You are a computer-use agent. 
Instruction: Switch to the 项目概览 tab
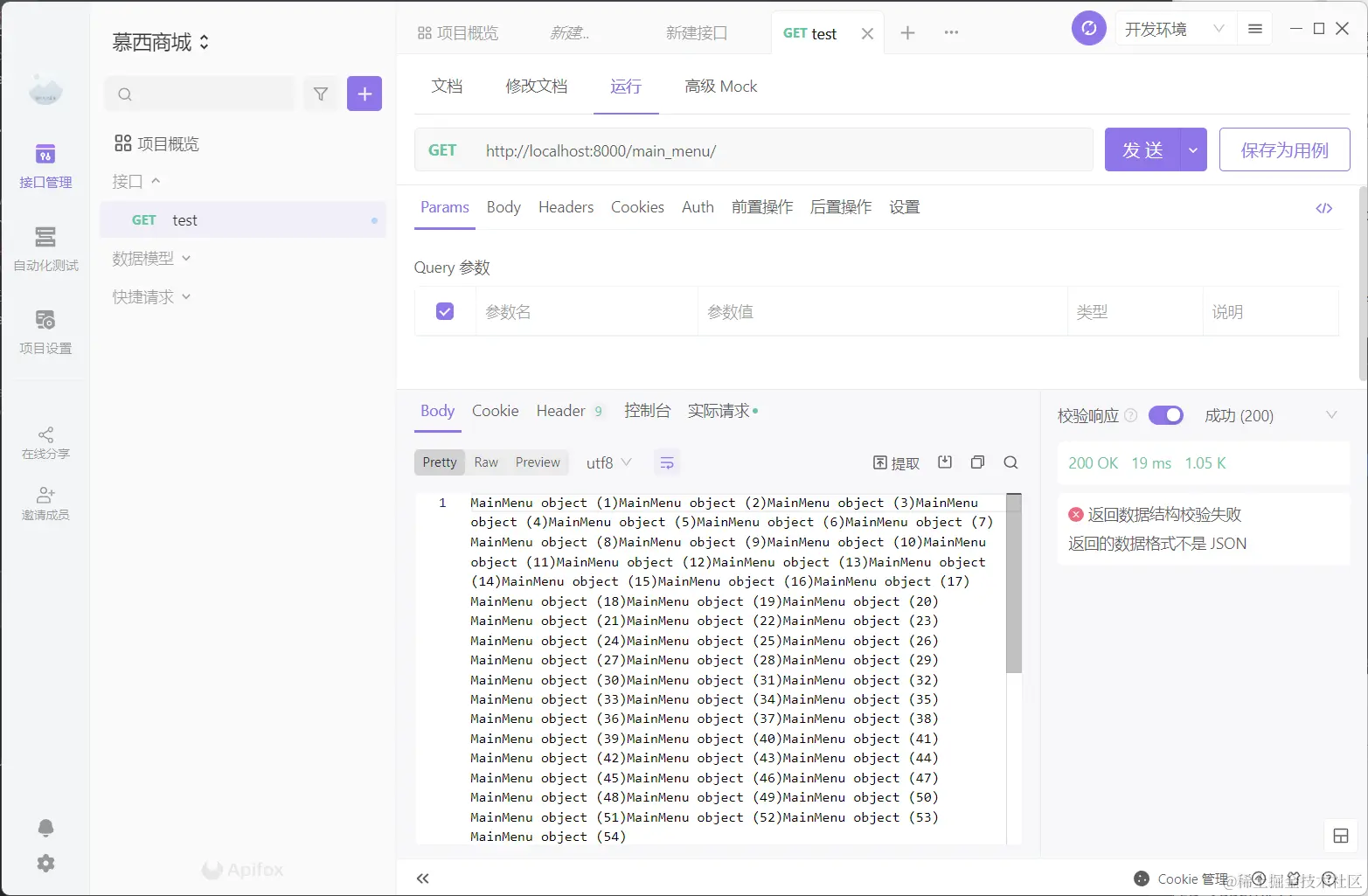458,33
